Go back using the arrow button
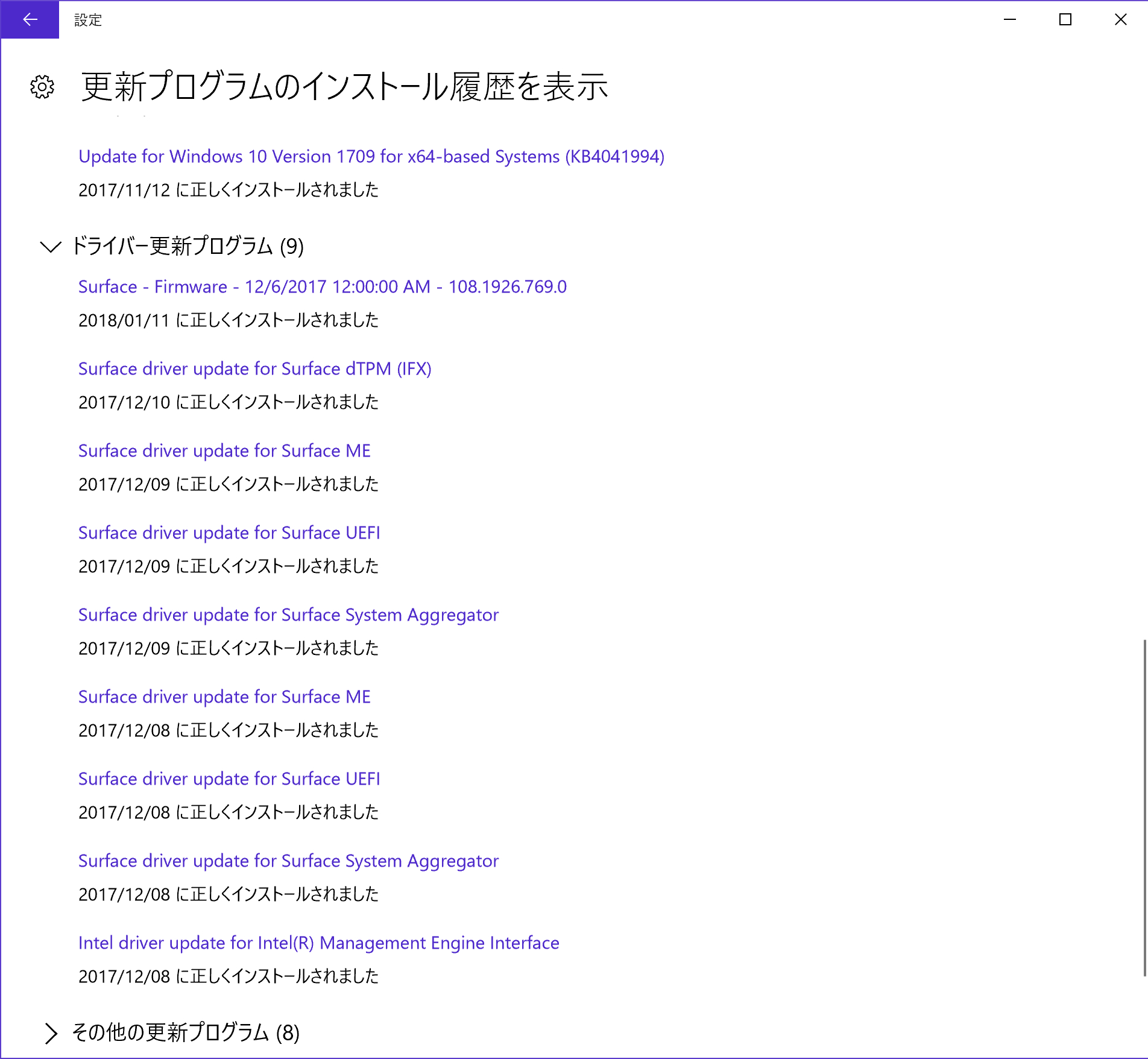 click(30, 20)
